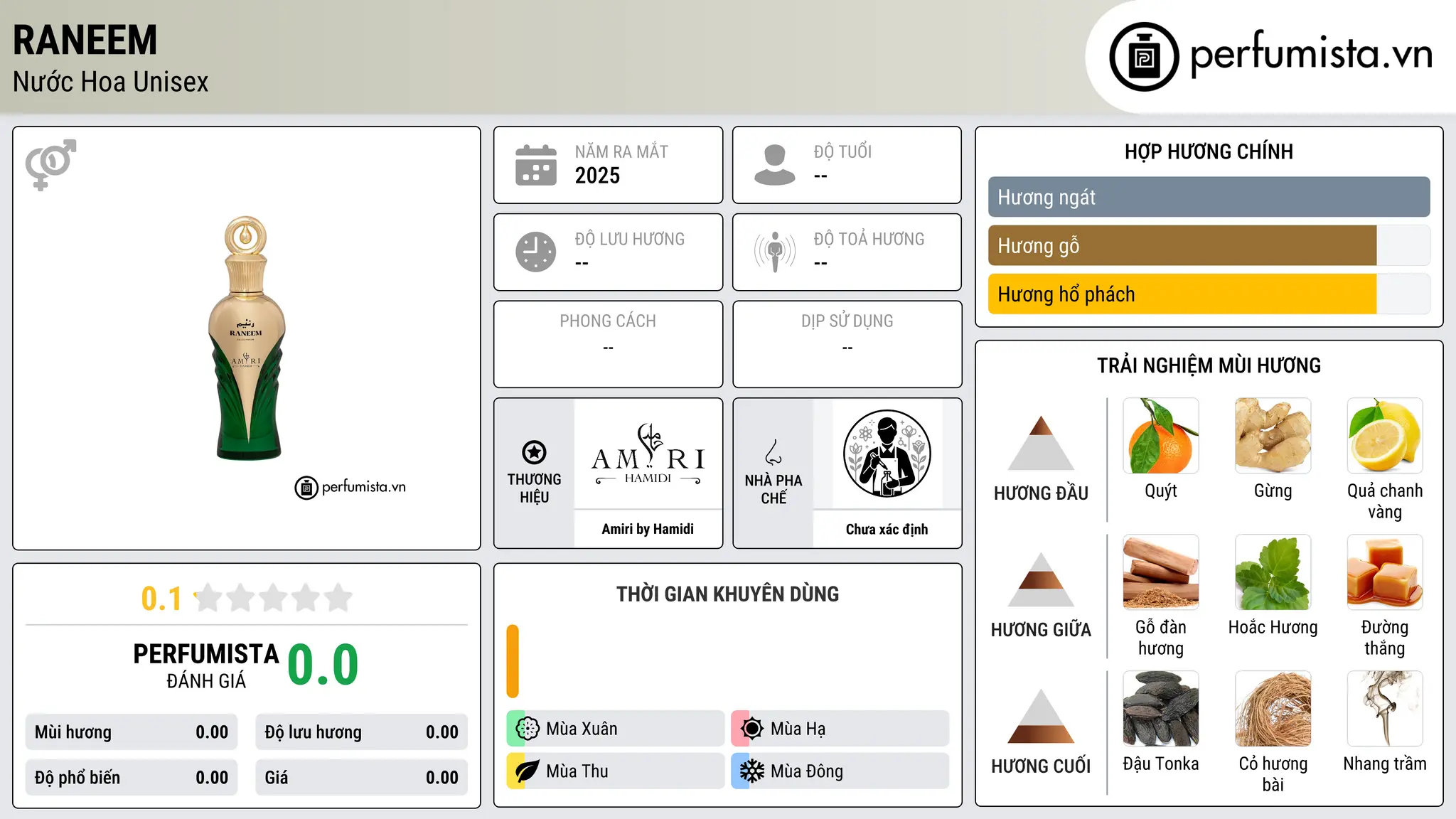Click the Chưa xác định perfumer label
The width and height of the screenshot is (1456, 819).
[887, 529]
